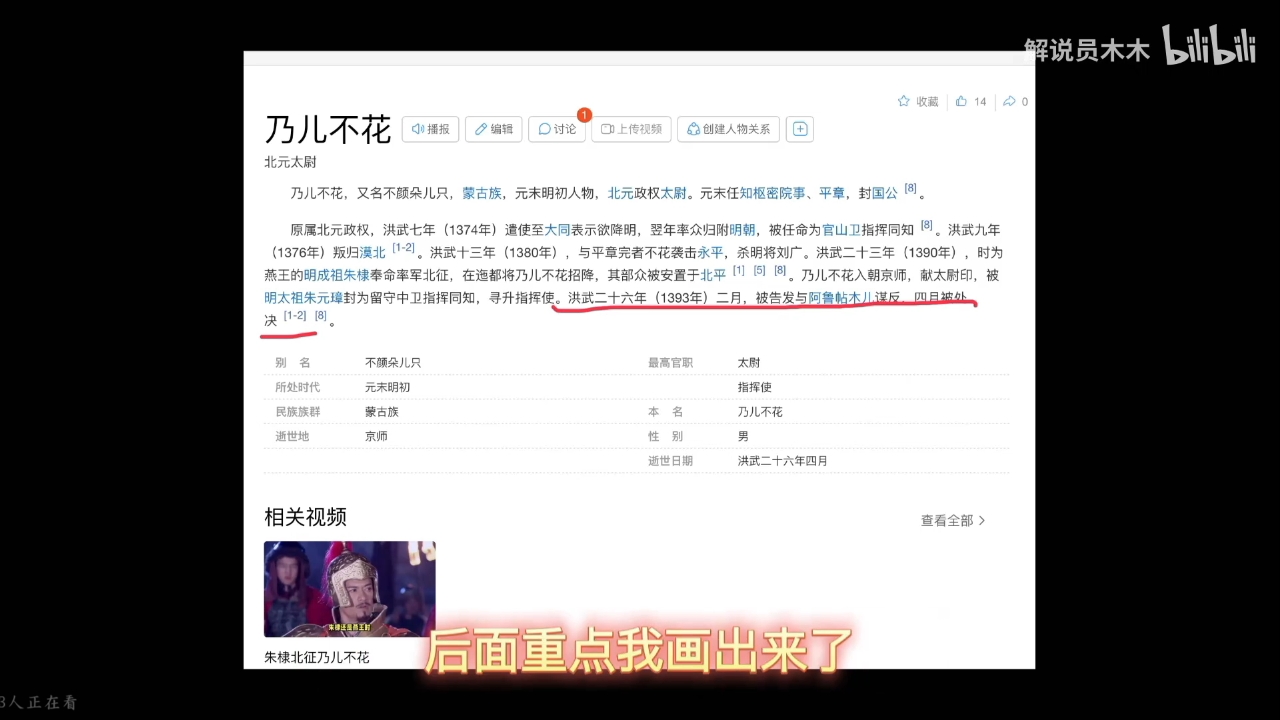
Task: Open the 讨论 discussion button
Action: [x=557, y=129]
